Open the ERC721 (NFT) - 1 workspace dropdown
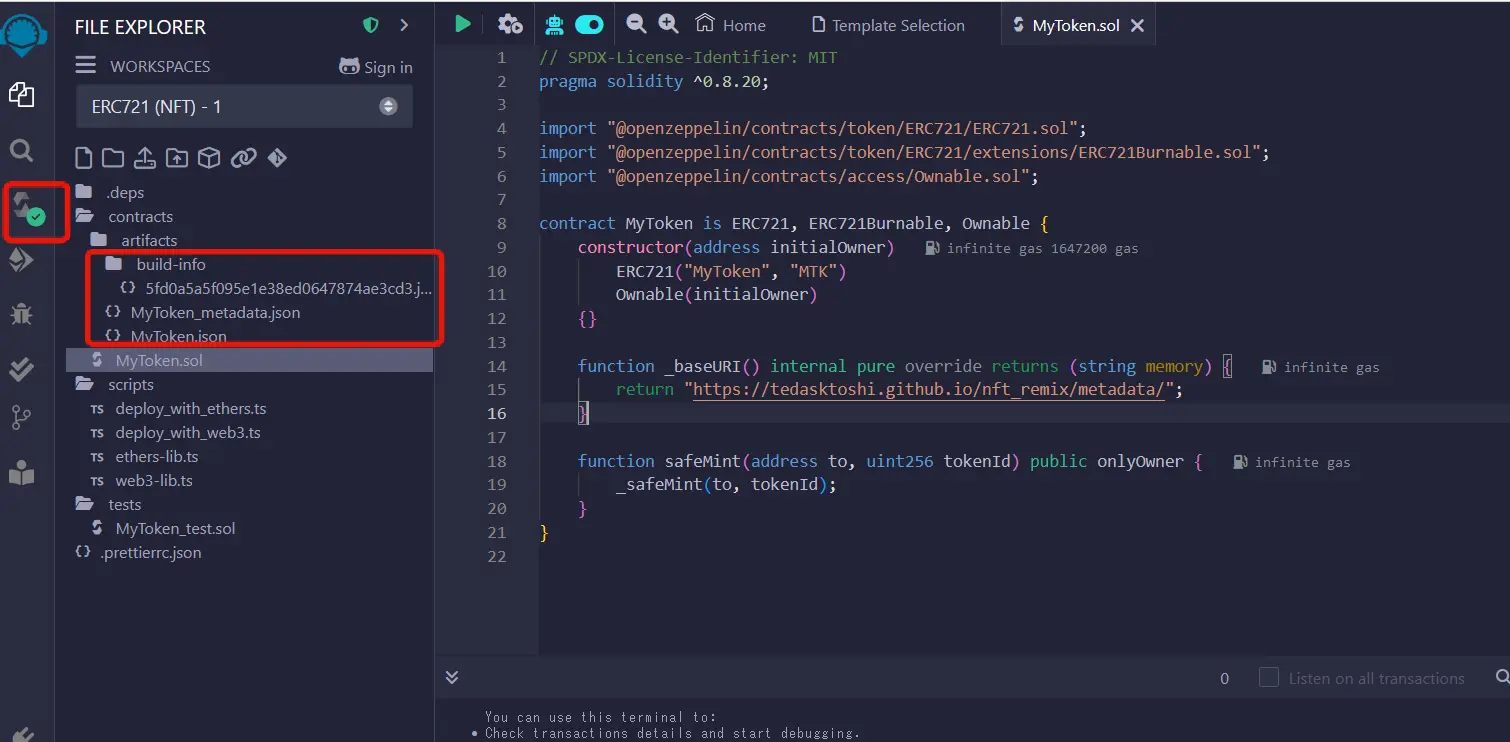This screenshot has height=742, width=1510. [244, 107]
